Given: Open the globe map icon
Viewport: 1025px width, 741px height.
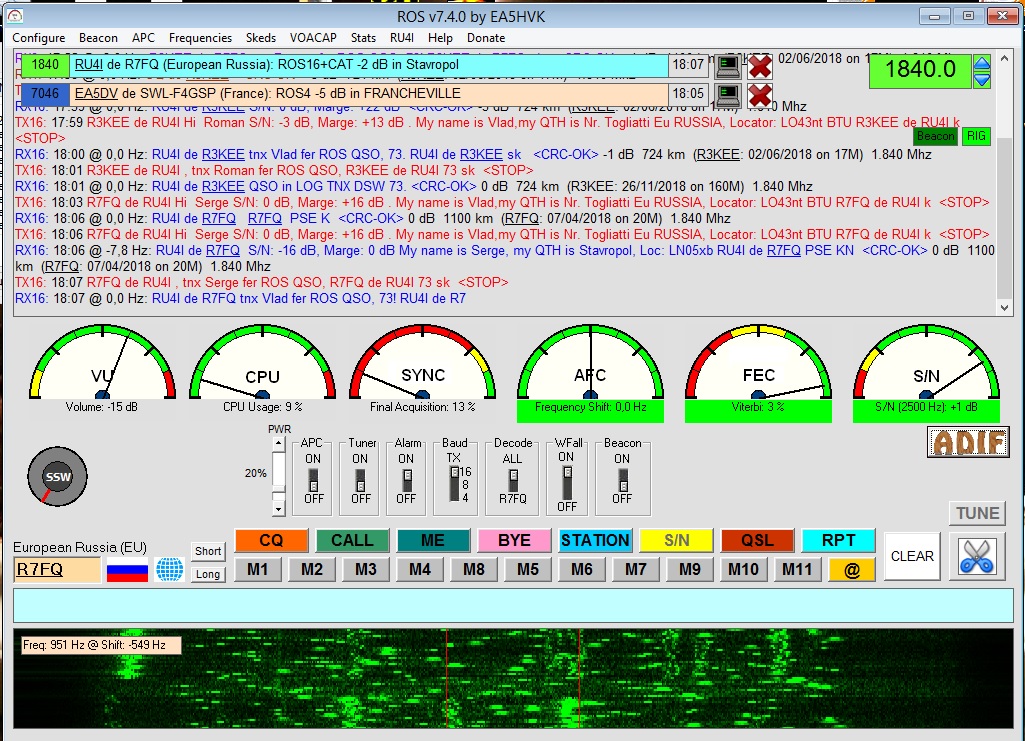Looking at the screenshot, I should (169, 570).
